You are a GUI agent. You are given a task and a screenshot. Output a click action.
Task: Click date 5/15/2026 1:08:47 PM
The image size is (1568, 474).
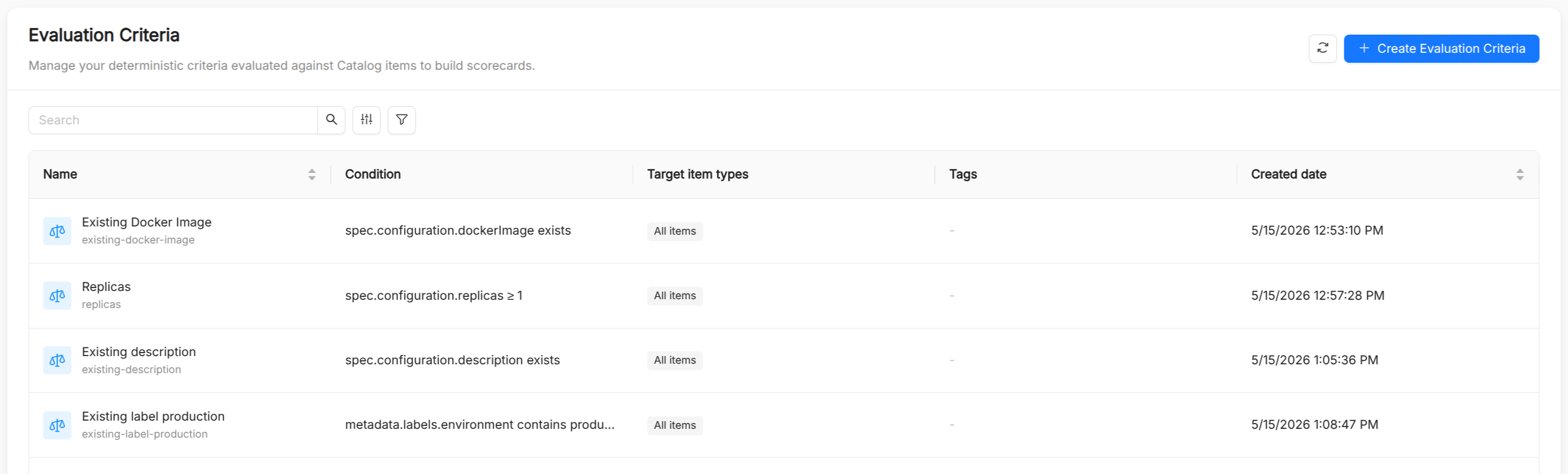click(x=1314, y=425)
